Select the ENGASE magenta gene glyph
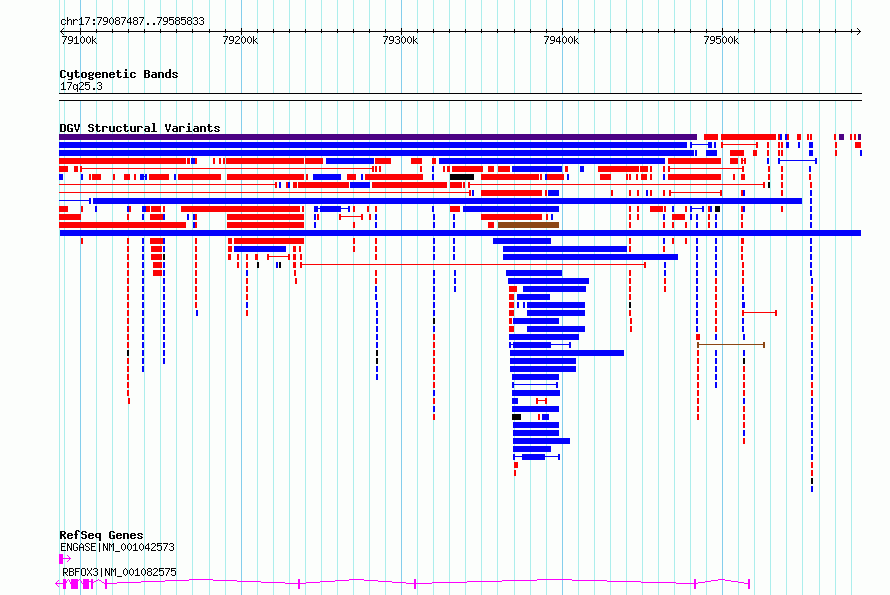Viewport: 890px width, 595px height. point(65,559)
